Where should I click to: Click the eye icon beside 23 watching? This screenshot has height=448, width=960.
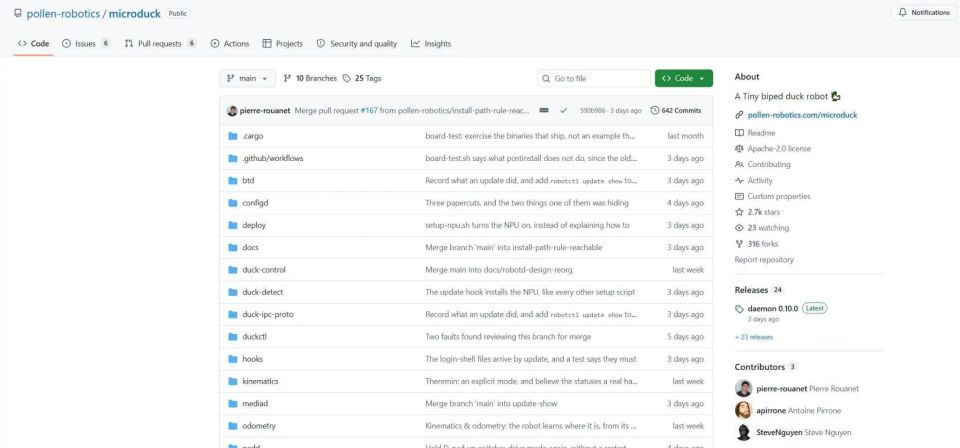pos(739,228)
